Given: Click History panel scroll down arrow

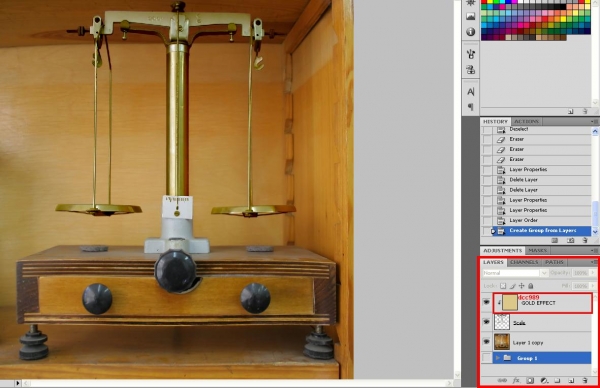Looking at the screenshot, I should click(x=595, y=231).
